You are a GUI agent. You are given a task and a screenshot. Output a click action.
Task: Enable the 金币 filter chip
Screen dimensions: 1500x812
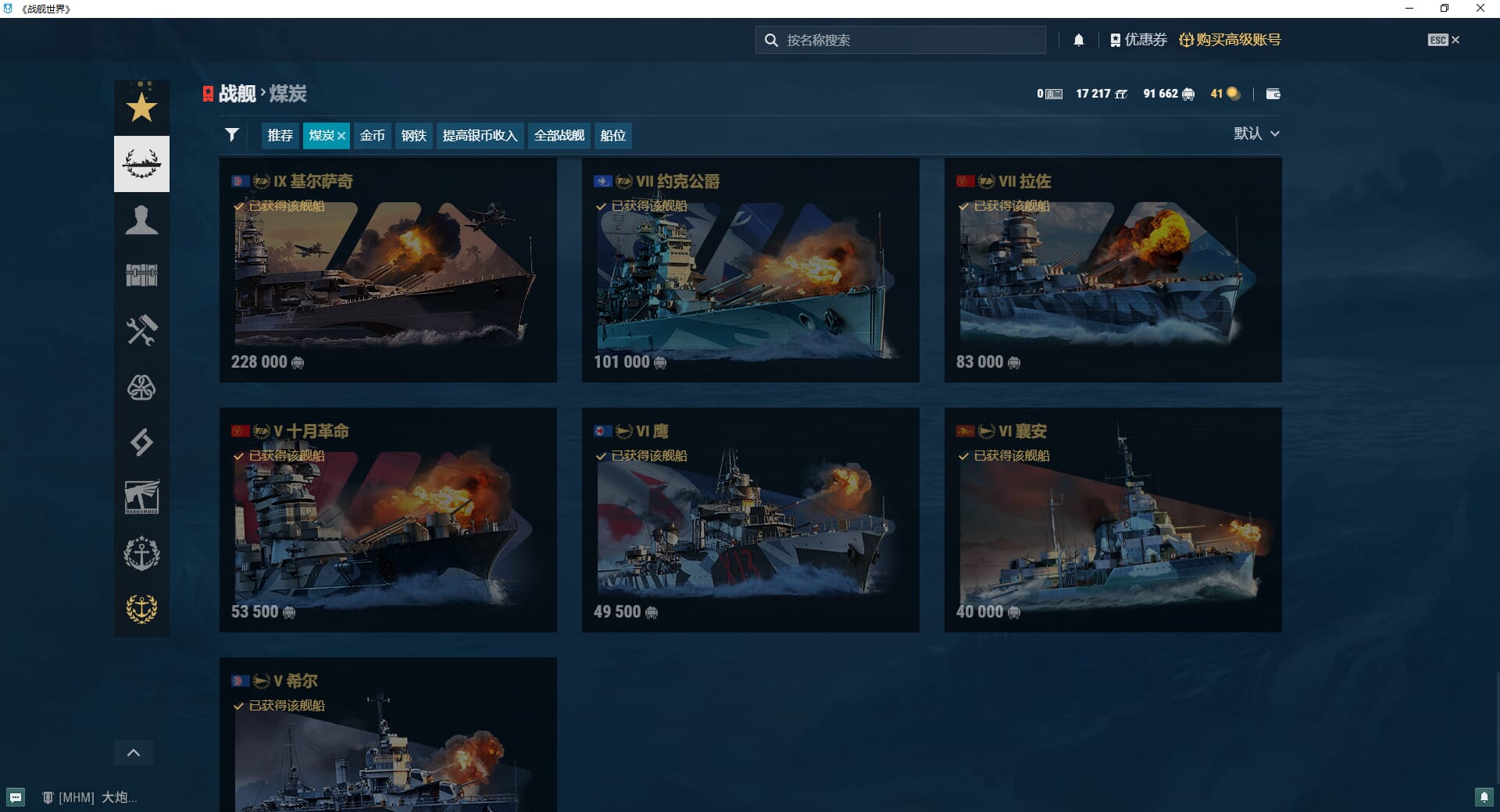point(372,136)
